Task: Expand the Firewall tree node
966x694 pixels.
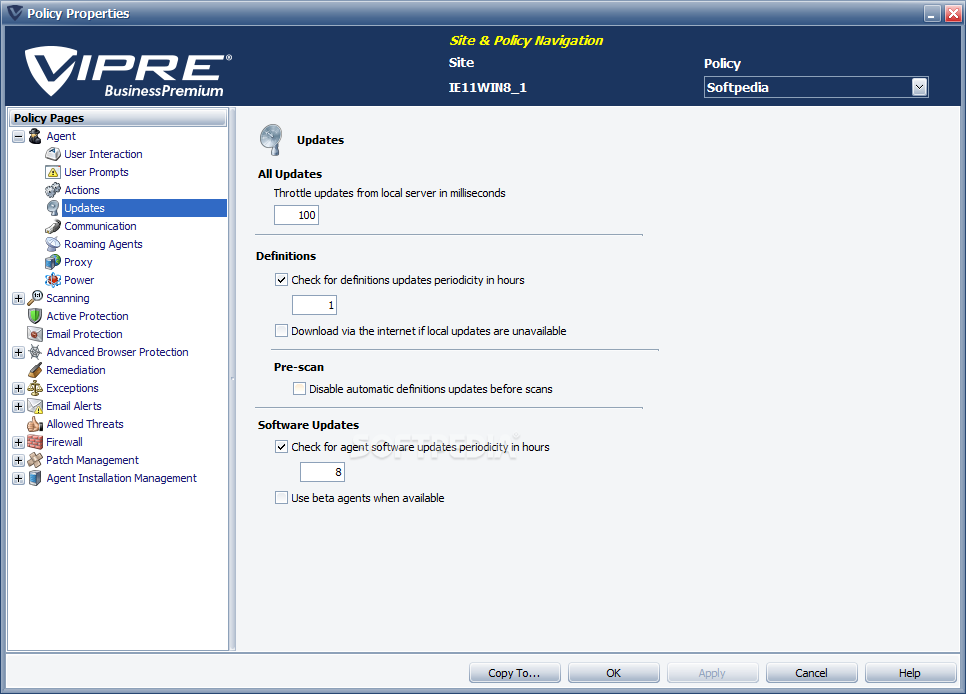Action: 18,443
